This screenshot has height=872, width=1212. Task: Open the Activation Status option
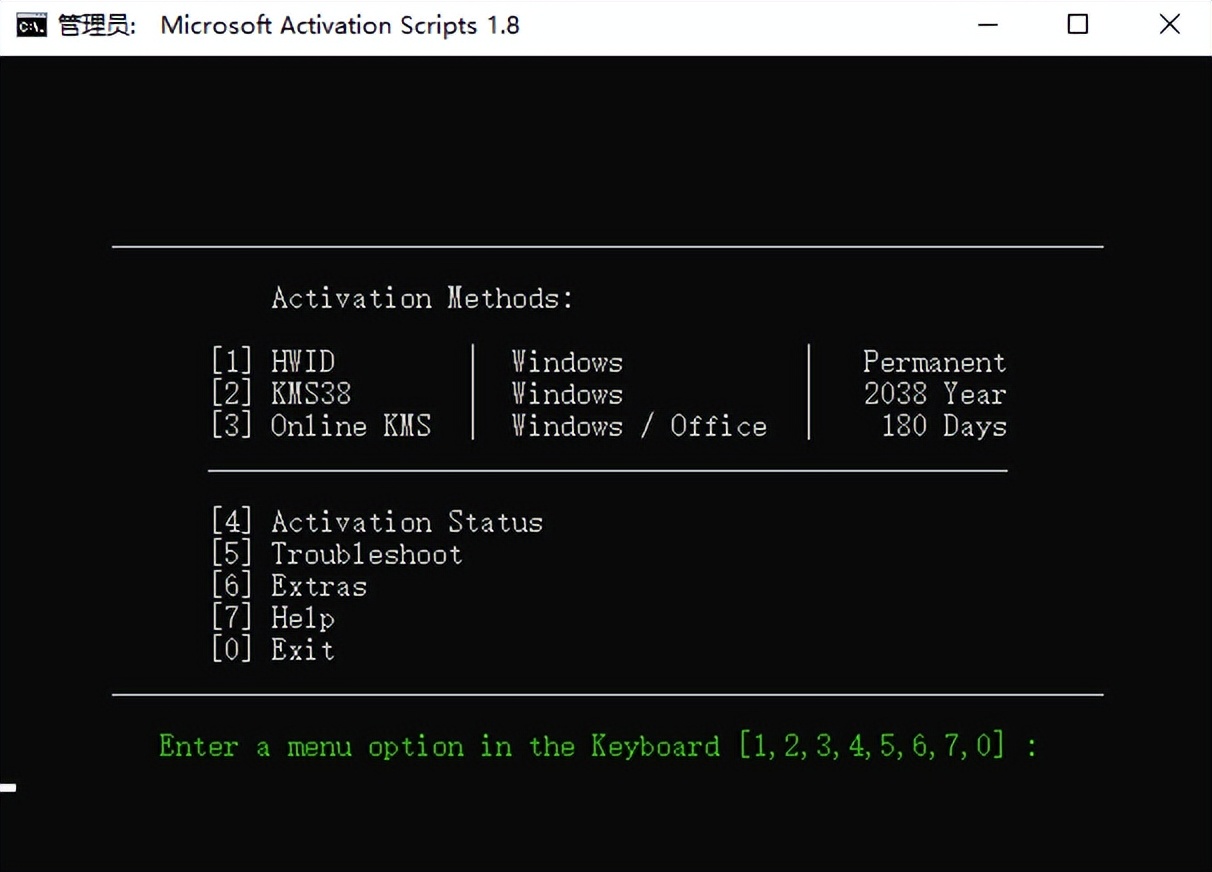[405, 521]
